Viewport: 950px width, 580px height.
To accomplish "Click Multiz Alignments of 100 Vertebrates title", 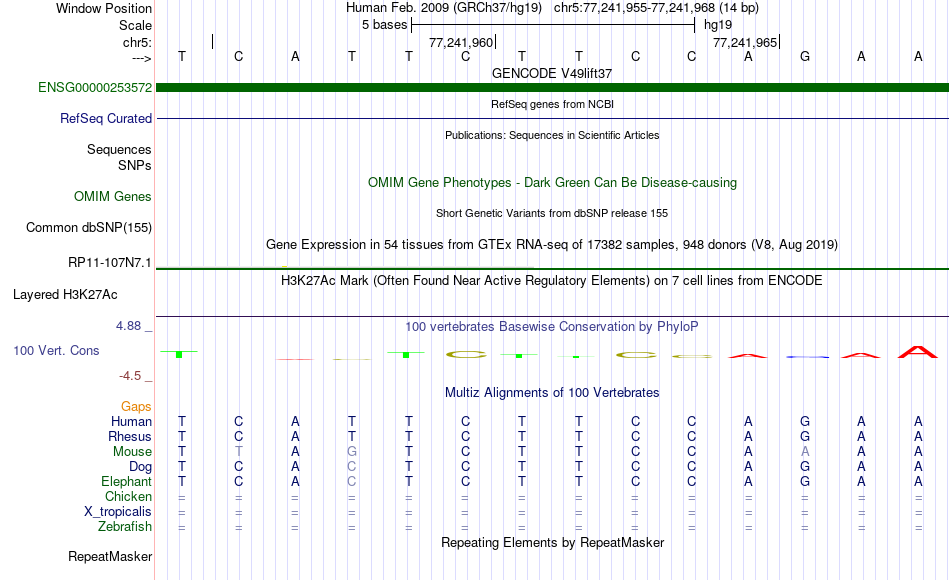I will tap(552, 392).
